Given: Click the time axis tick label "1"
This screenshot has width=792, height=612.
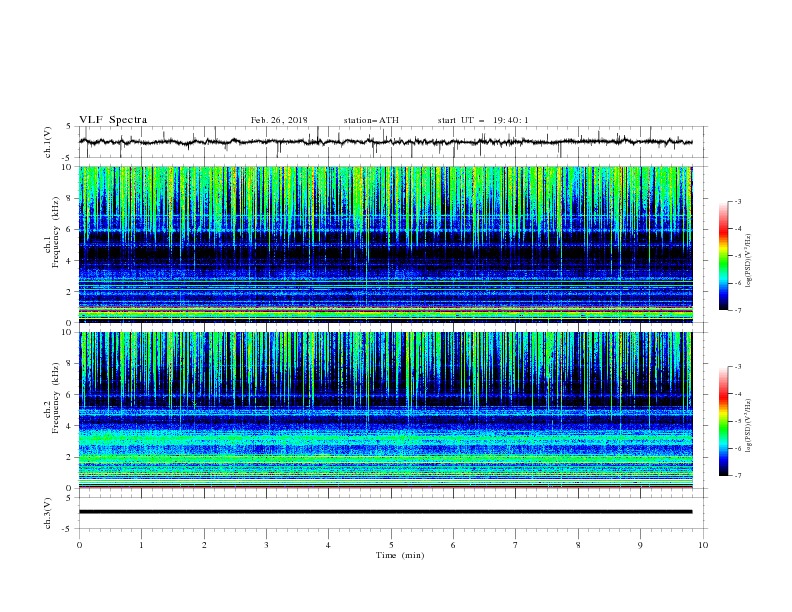Looking at the screenshot, I should click(x=141, y=545).
